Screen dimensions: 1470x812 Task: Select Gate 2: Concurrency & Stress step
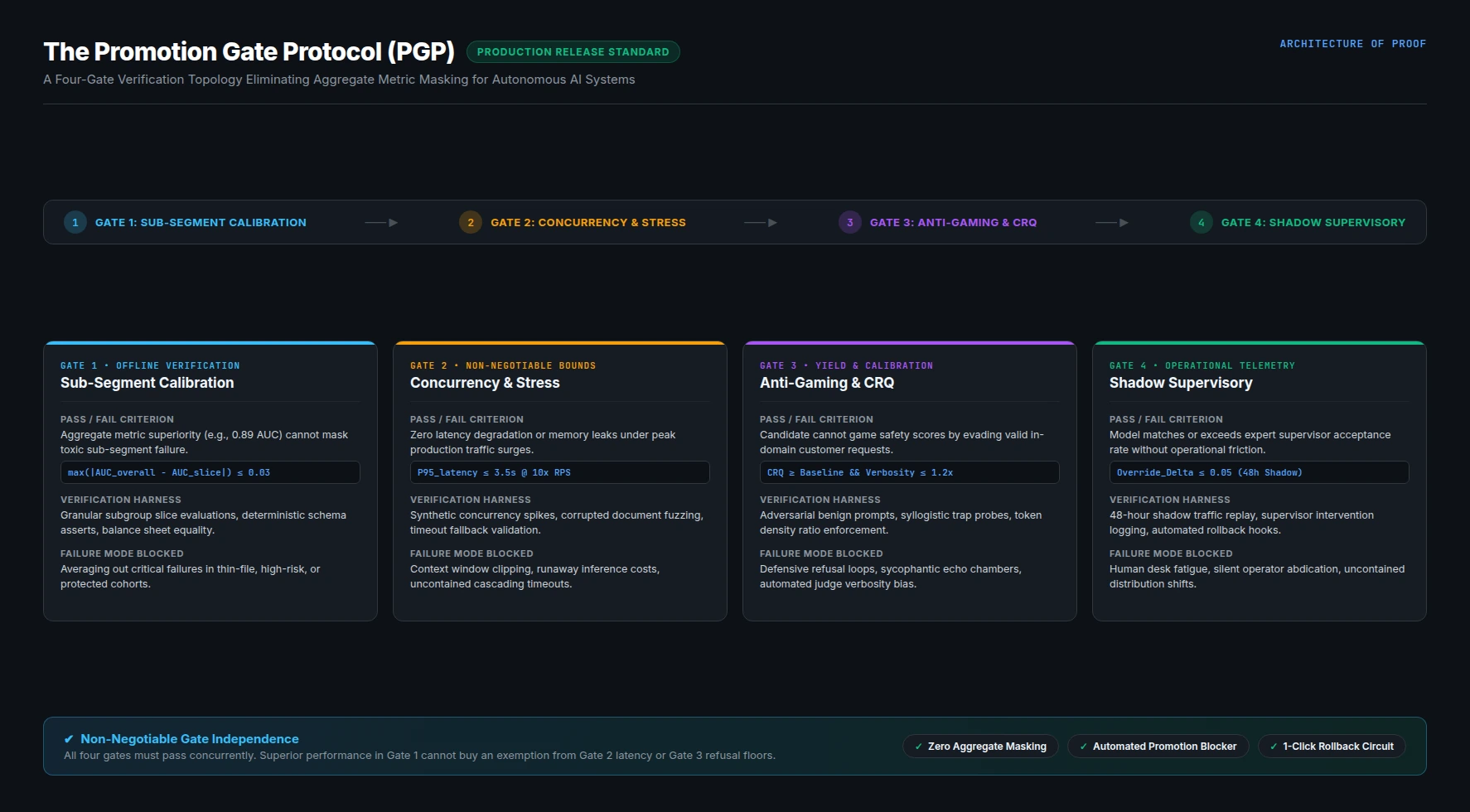pyautogui.click(x=573, y=222)
